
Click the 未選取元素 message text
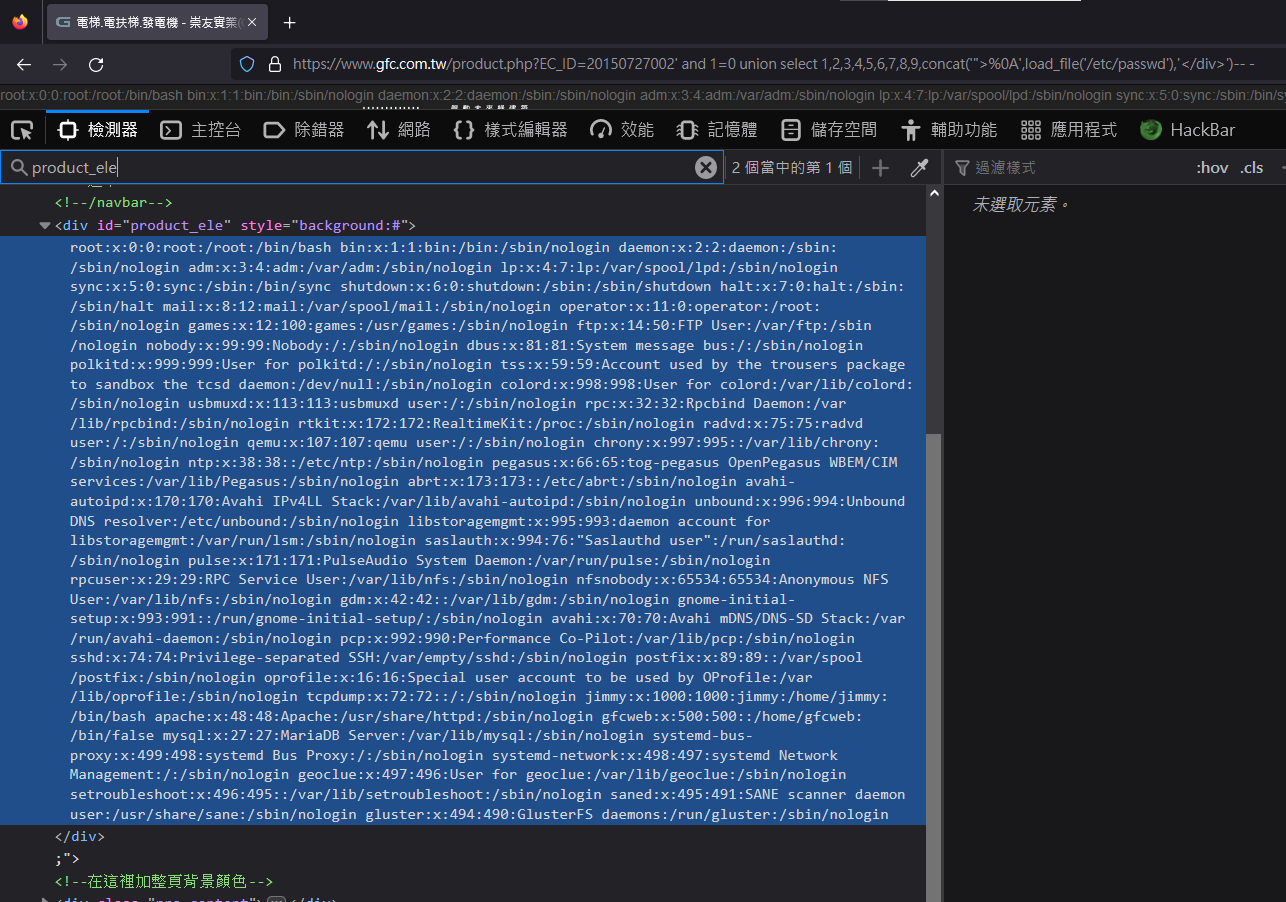click(1021, 205)
